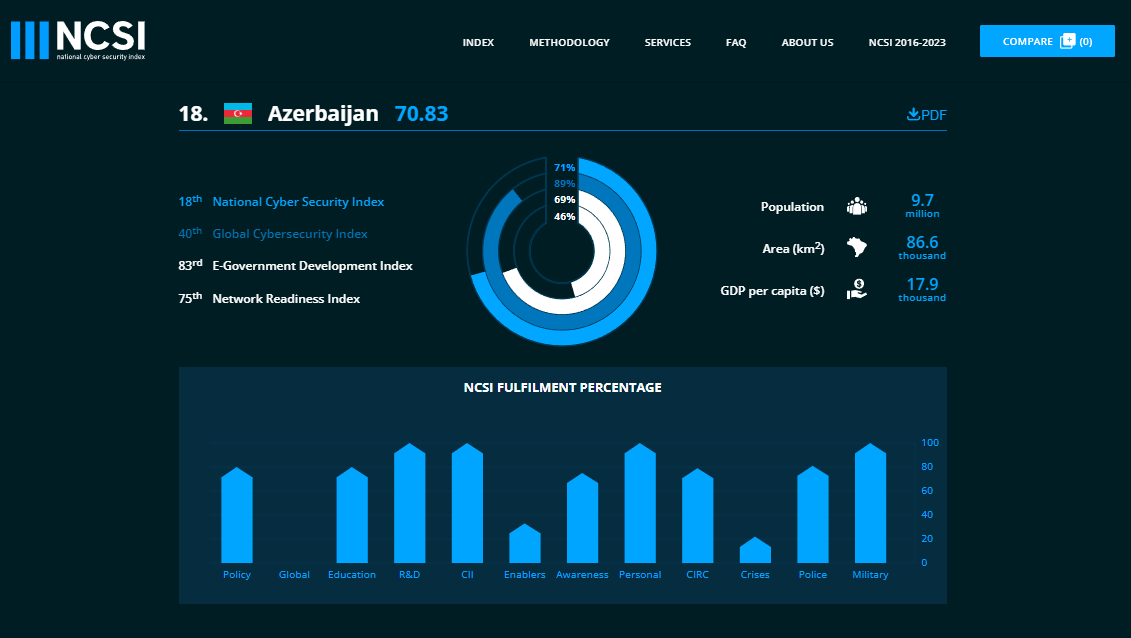Click the Global axis label

pyautogui.click(x=294, y=575)
